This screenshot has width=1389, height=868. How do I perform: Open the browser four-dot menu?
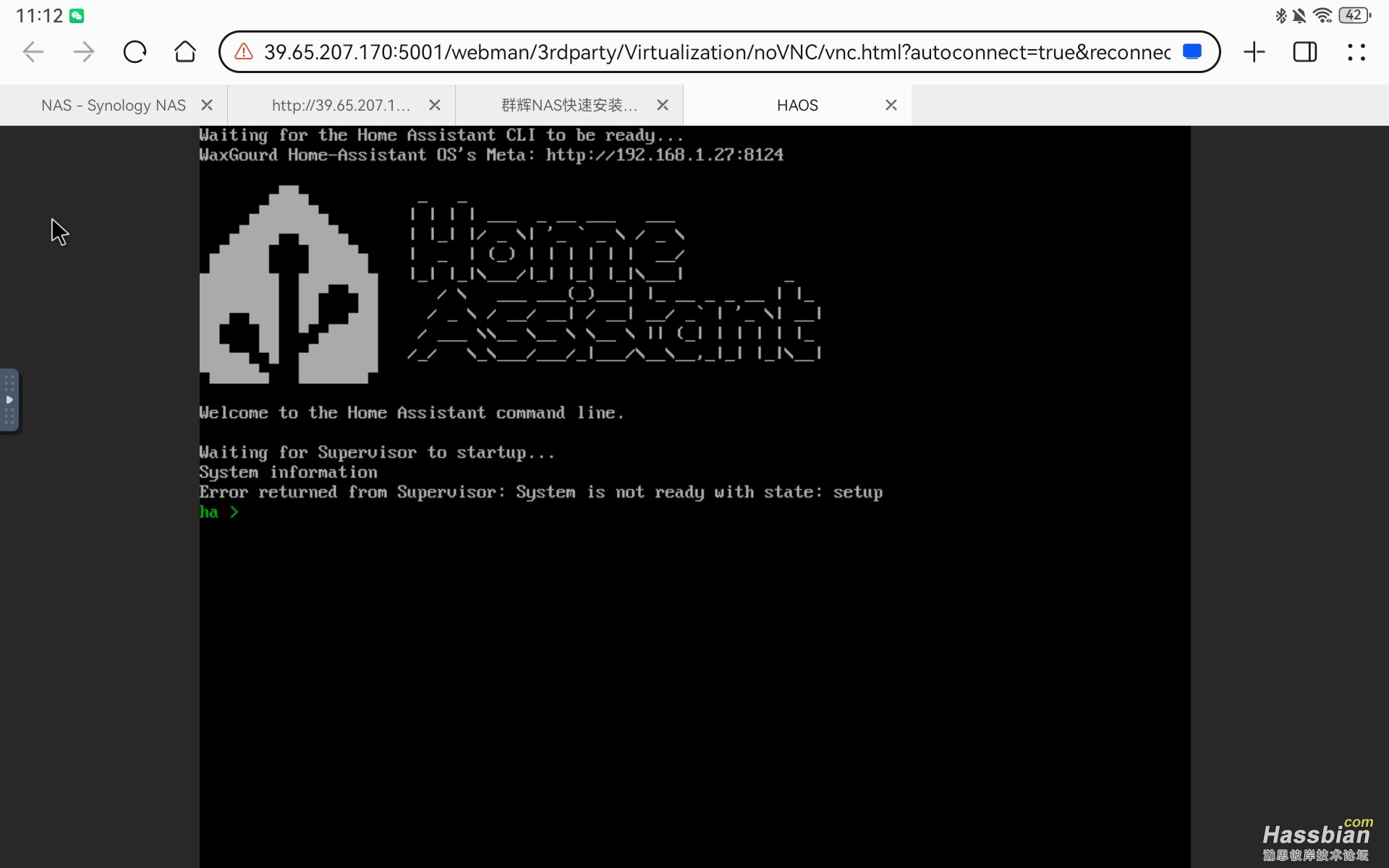coord(1356,52)
